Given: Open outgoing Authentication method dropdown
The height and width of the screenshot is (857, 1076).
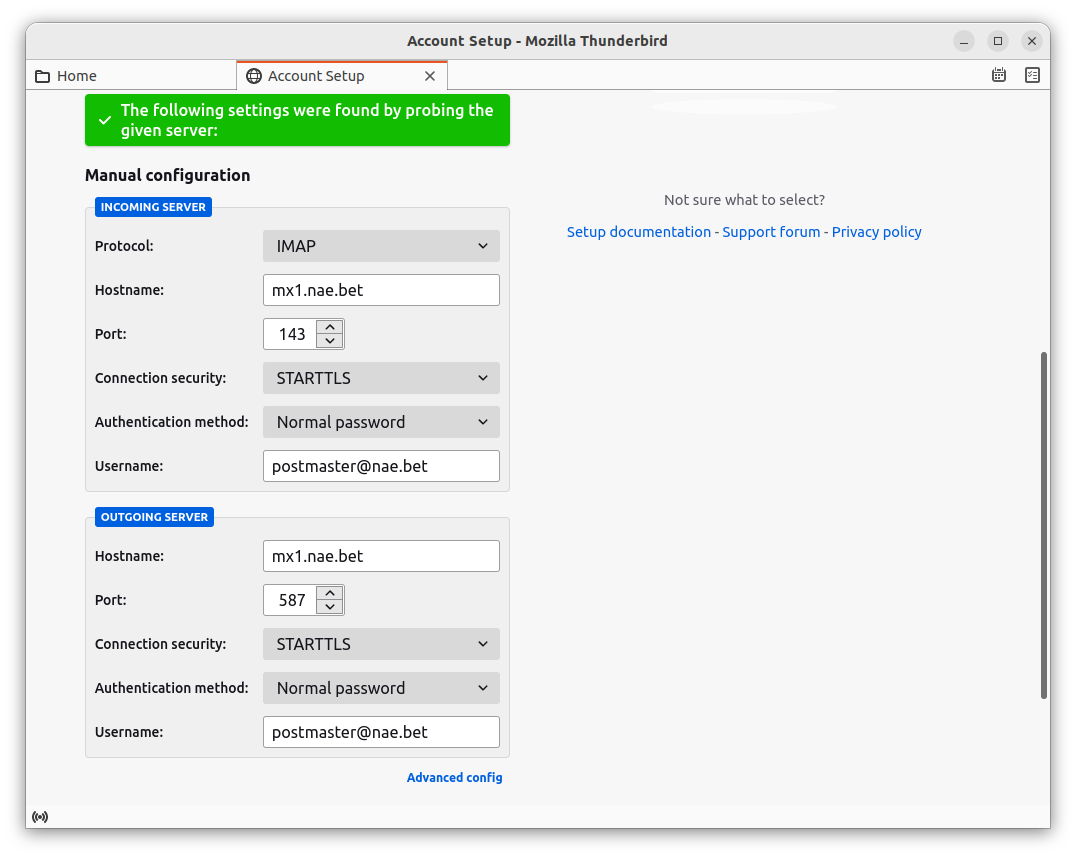Looking at the screenshot, I should [381, 688].
